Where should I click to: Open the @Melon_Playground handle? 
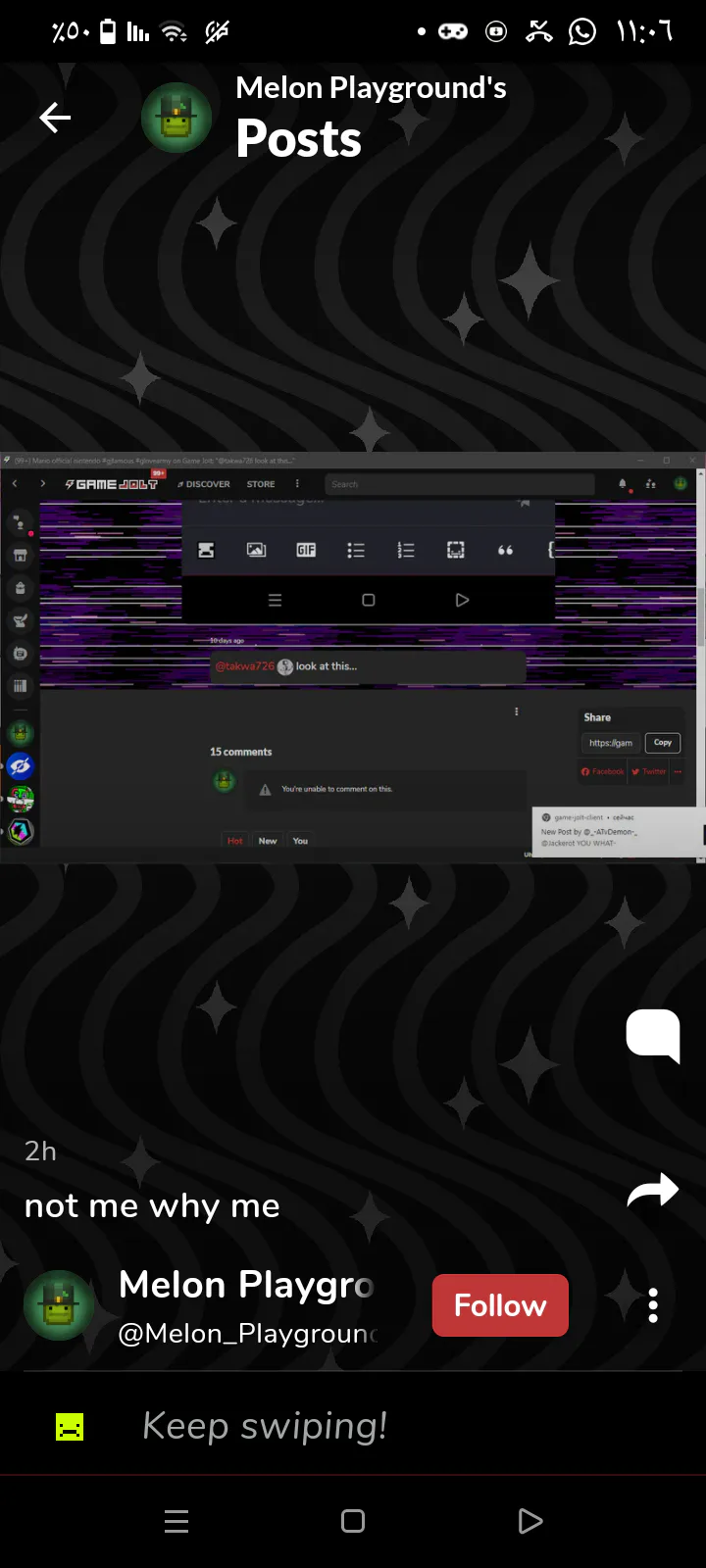[248, 1334]
